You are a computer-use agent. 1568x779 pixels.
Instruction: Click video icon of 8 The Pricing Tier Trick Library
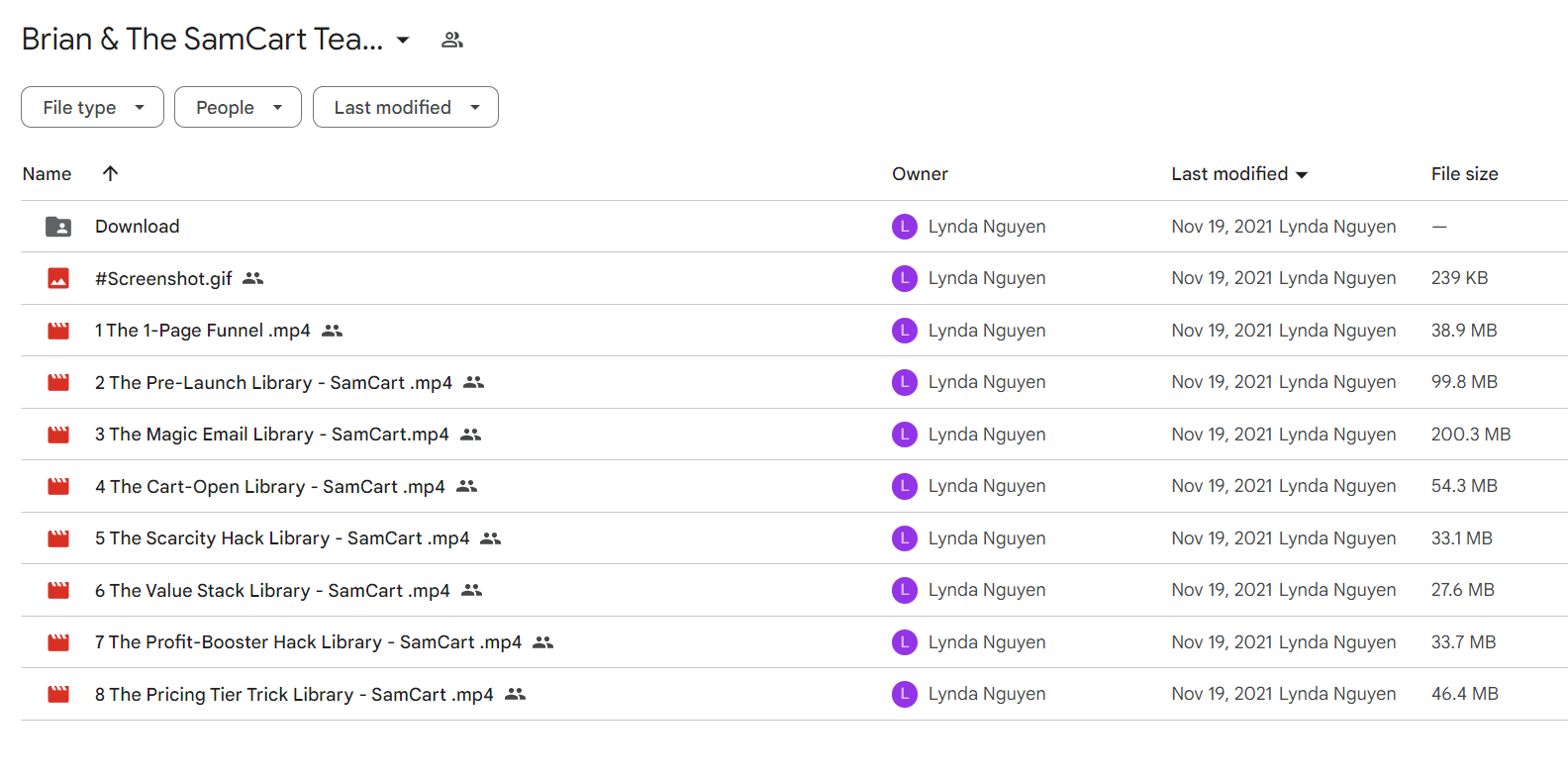point(58,694)
